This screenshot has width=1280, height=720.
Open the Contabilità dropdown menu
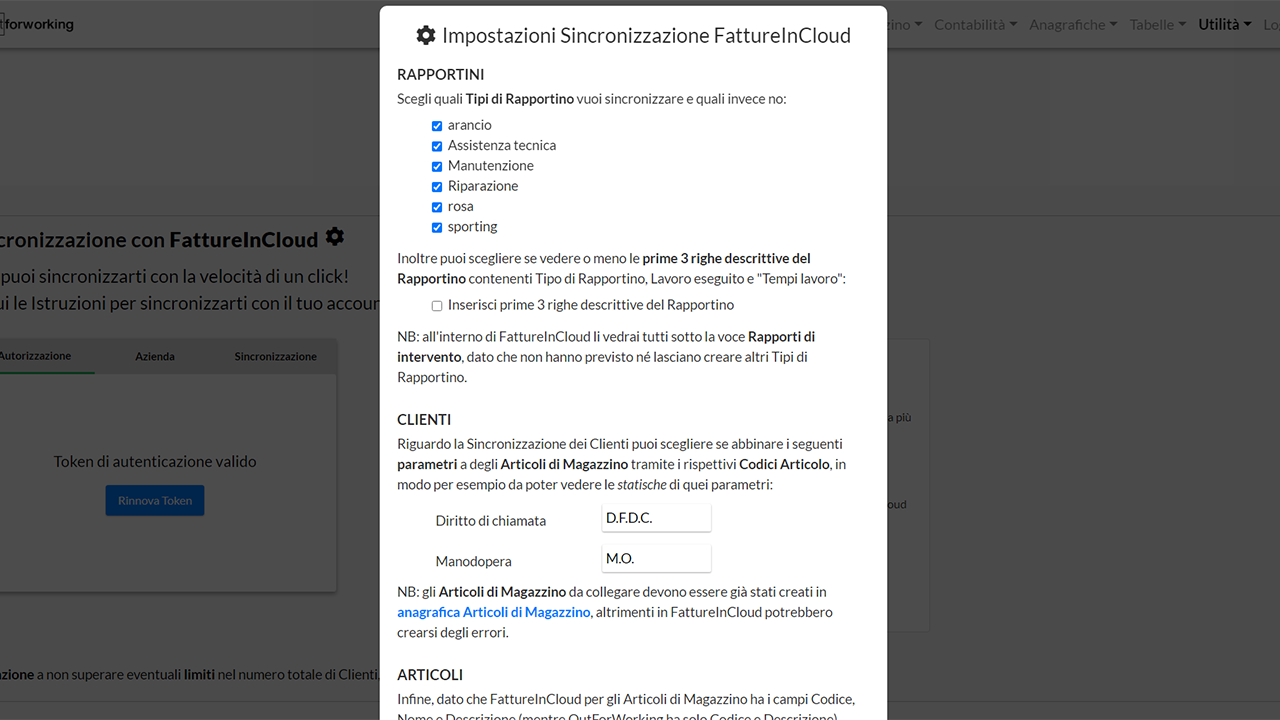(x=975, y=25)
